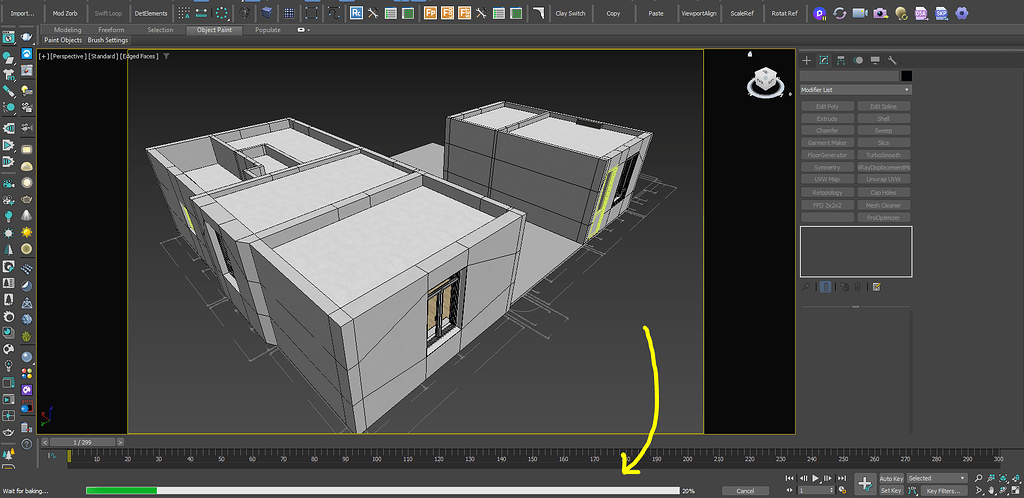The width and height of the screenshot is (1024, 498).
Task: Click the blue video camera icon
Action: click(x=860, y=12)
